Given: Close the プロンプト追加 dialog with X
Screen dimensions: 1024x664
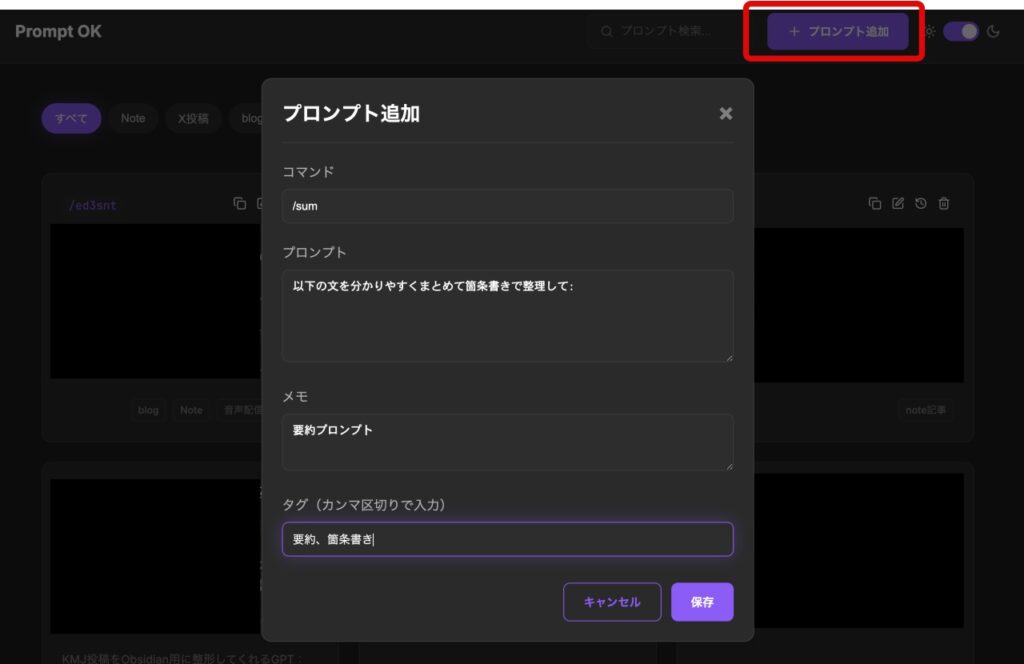Looking at the screenshot, I should (726, 114).
